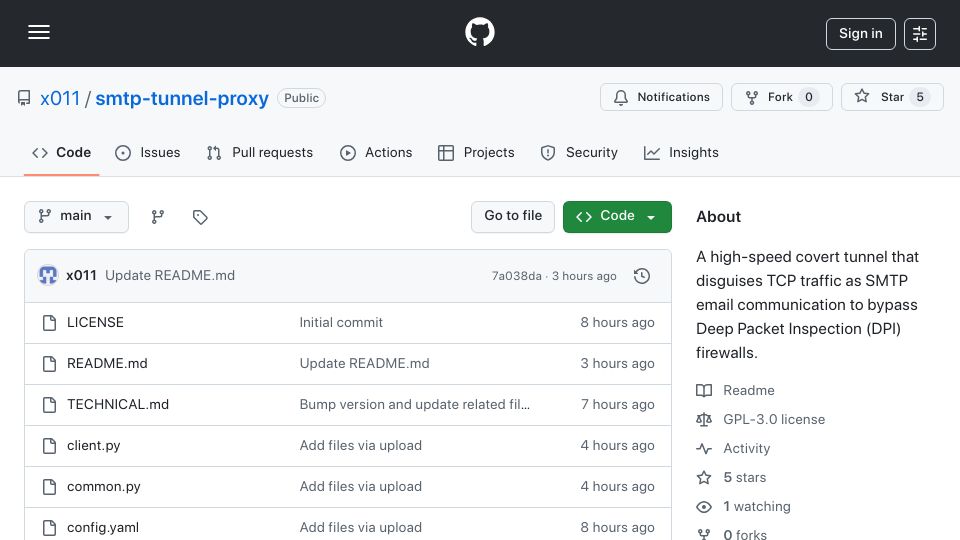Click the Public visibility label
Viewport: 960px width, 540px height.
tap(301, 98)
